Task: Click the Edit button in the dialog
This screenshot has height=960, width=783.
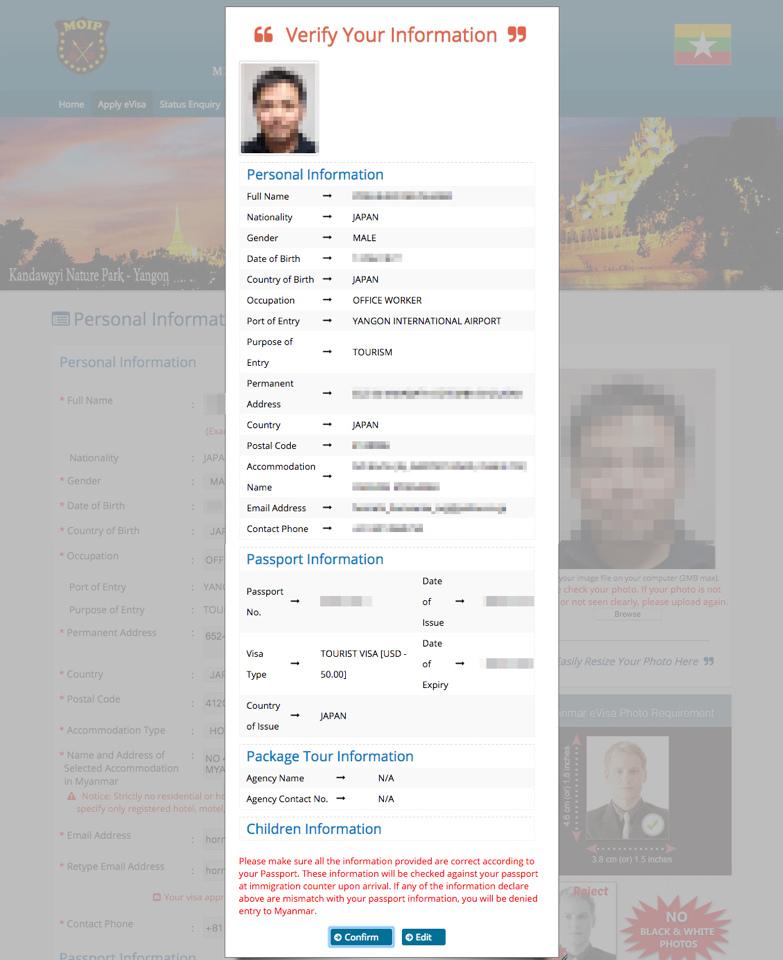Action: [x=423, y=937]
